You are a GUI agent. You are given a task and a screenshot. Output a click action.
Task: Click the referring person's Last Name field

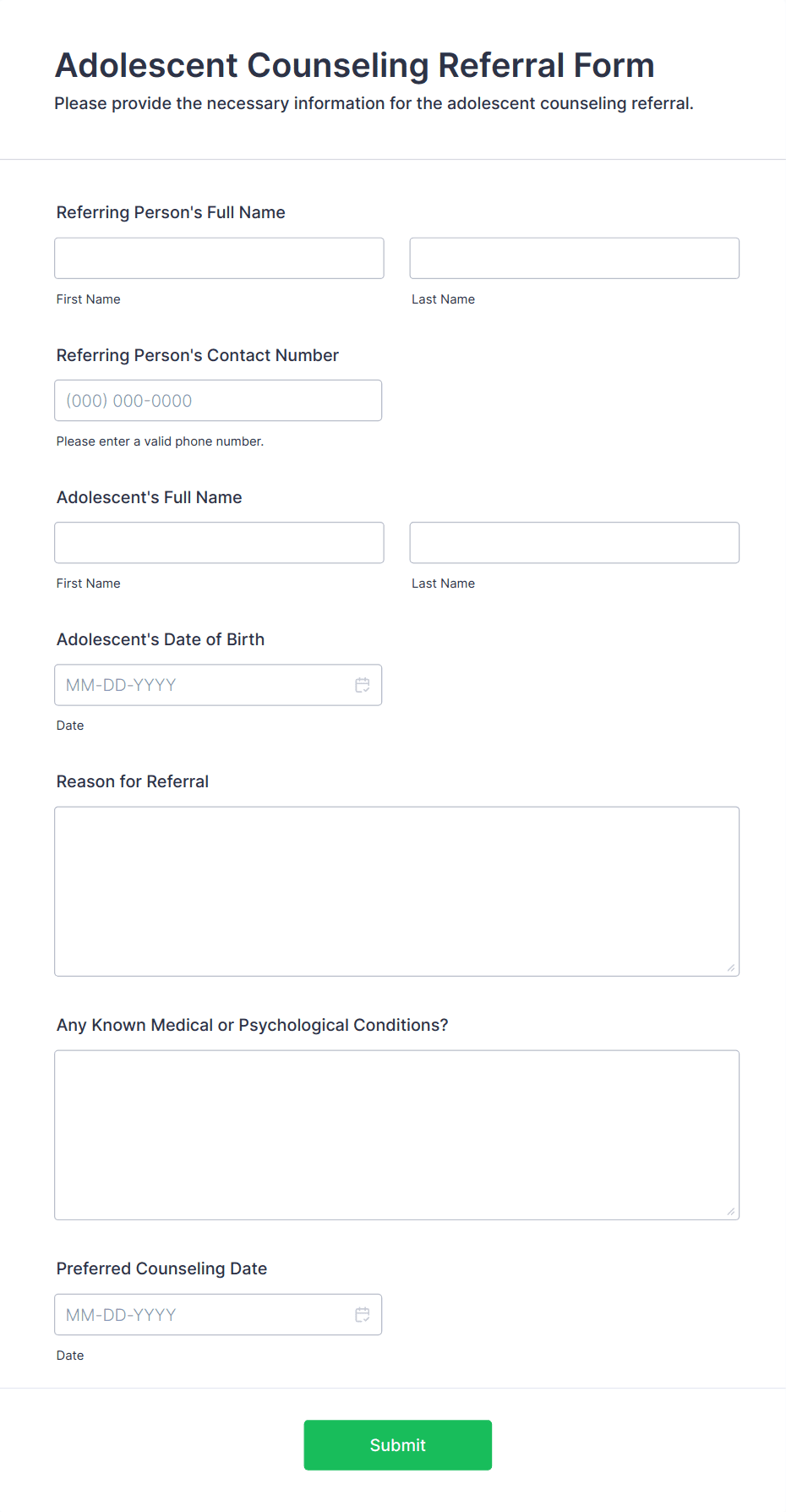pos(574,258)
